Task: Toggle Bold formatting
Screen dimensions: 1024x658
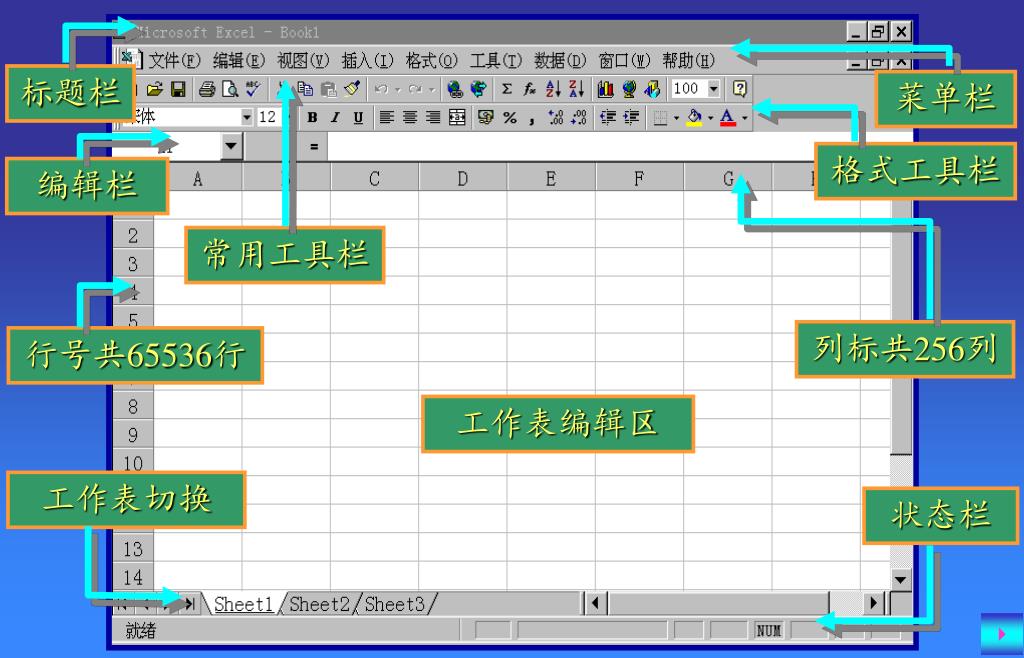Action: coord(312,118)
